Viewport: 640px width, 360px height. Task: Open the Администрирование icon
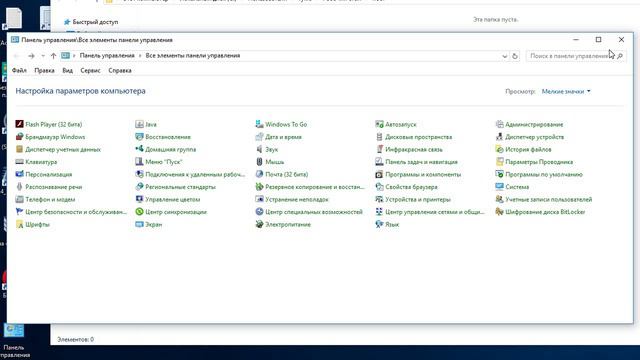click(x=499, y=124)
